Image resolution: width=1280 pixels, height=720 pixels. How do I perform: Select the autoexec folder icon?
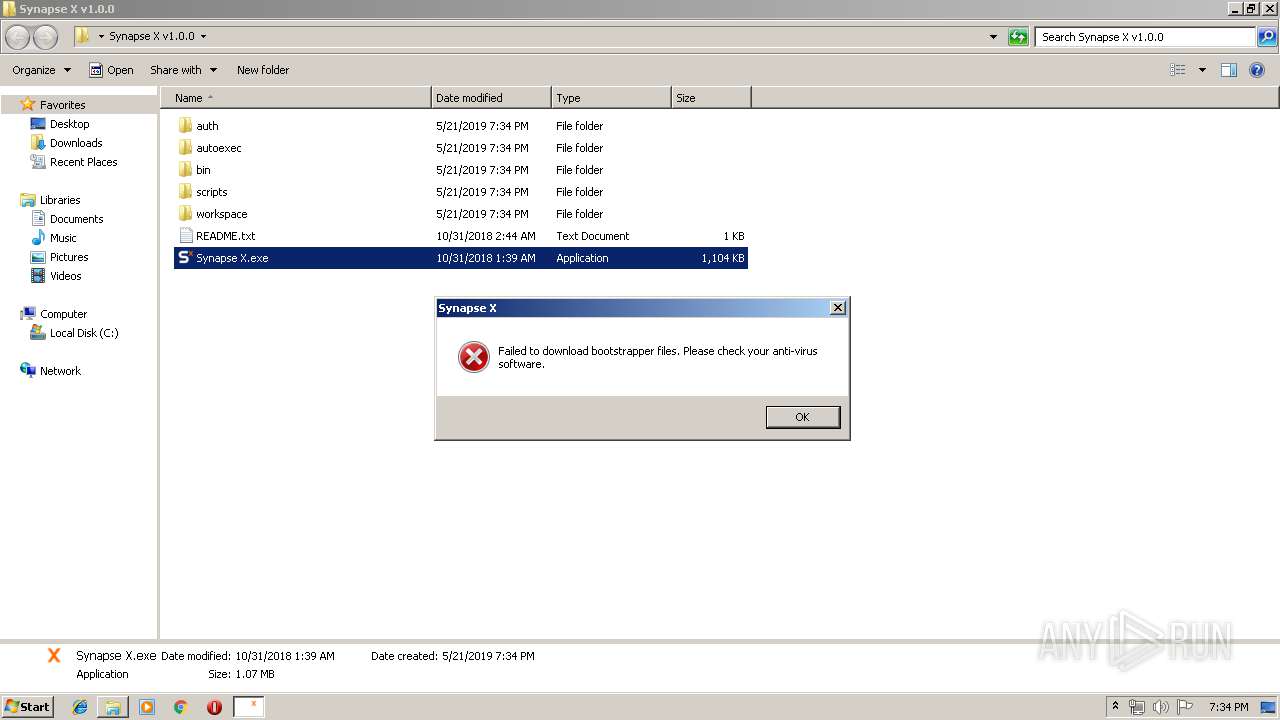point(185,148)
